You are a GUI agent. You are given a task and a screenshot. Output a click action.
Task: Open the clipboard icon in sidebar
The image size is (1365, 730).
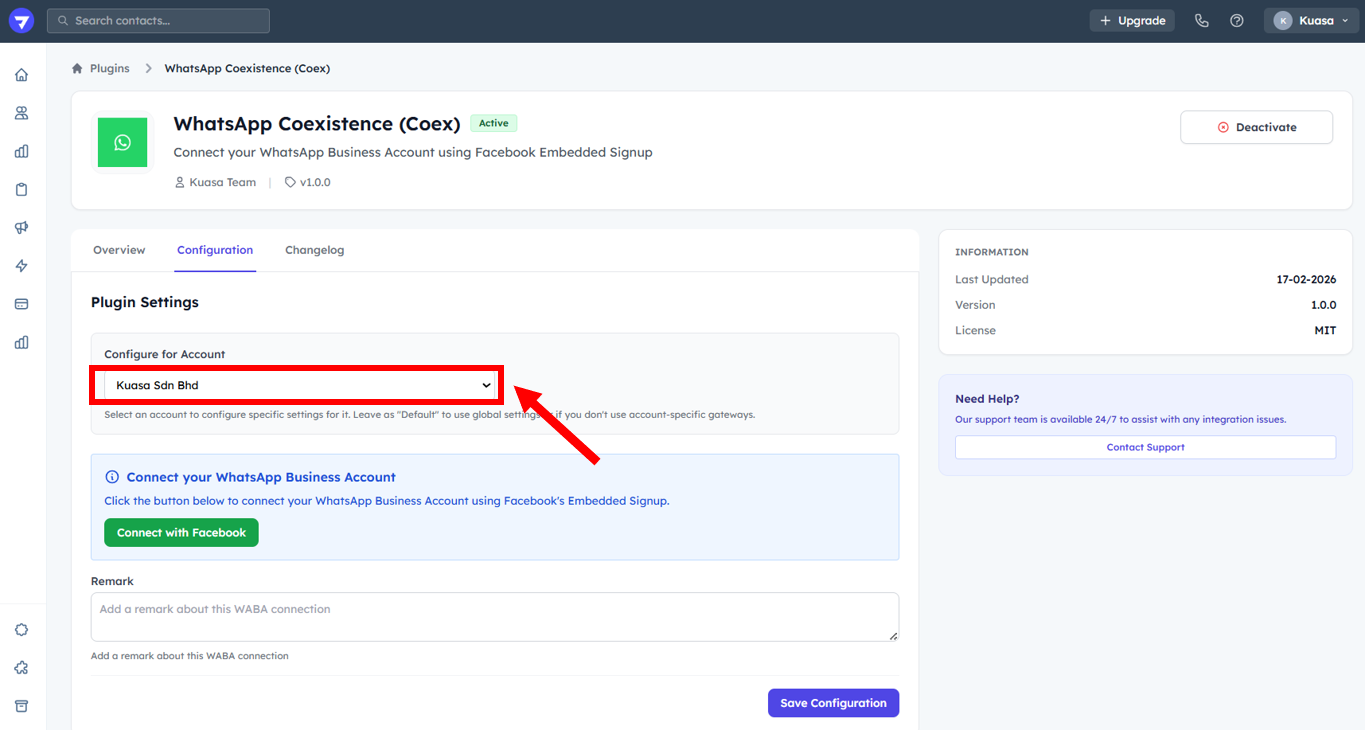click(x=21, y=190)
